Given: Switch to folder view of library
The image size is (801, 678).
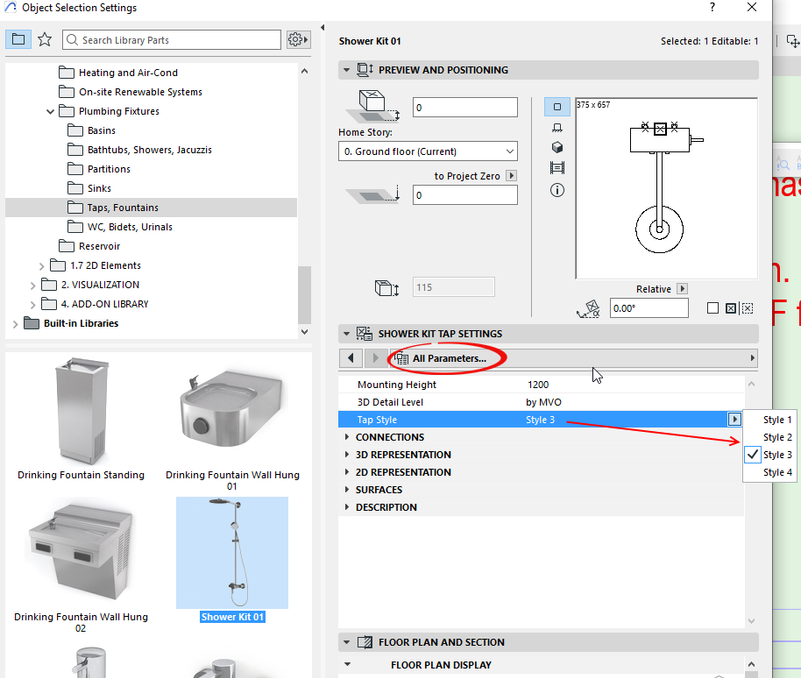Looking at the screenshot, I should (x=18, y=39).
